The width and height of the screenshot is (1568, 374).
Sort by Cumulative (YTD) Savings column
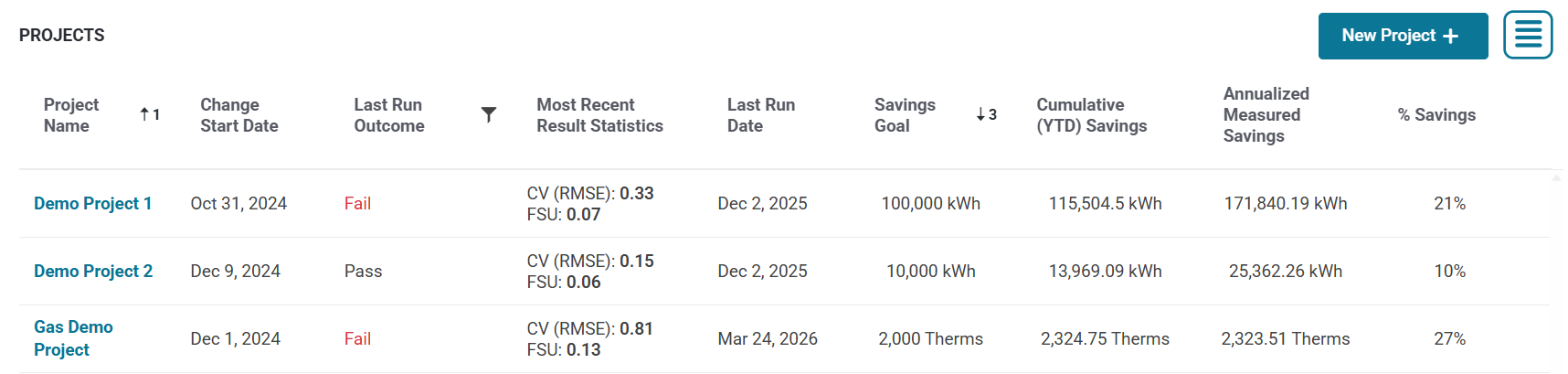[x=1091, y=115]
